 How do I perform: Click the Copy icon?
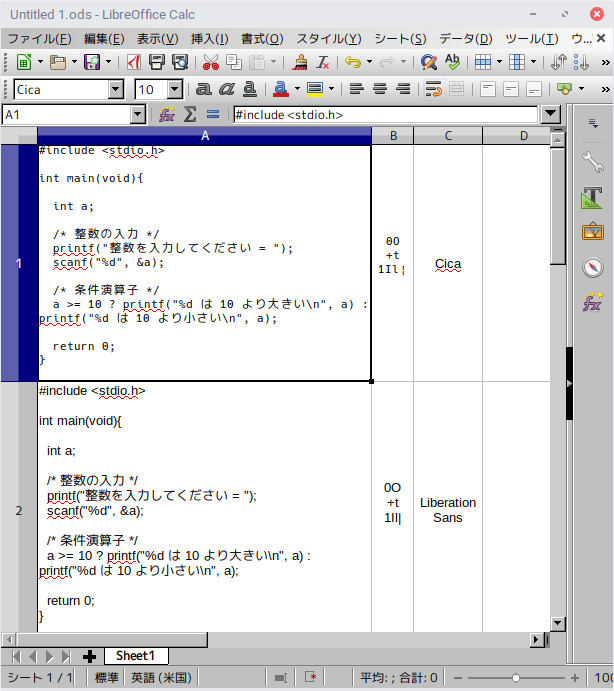point(234,62)
